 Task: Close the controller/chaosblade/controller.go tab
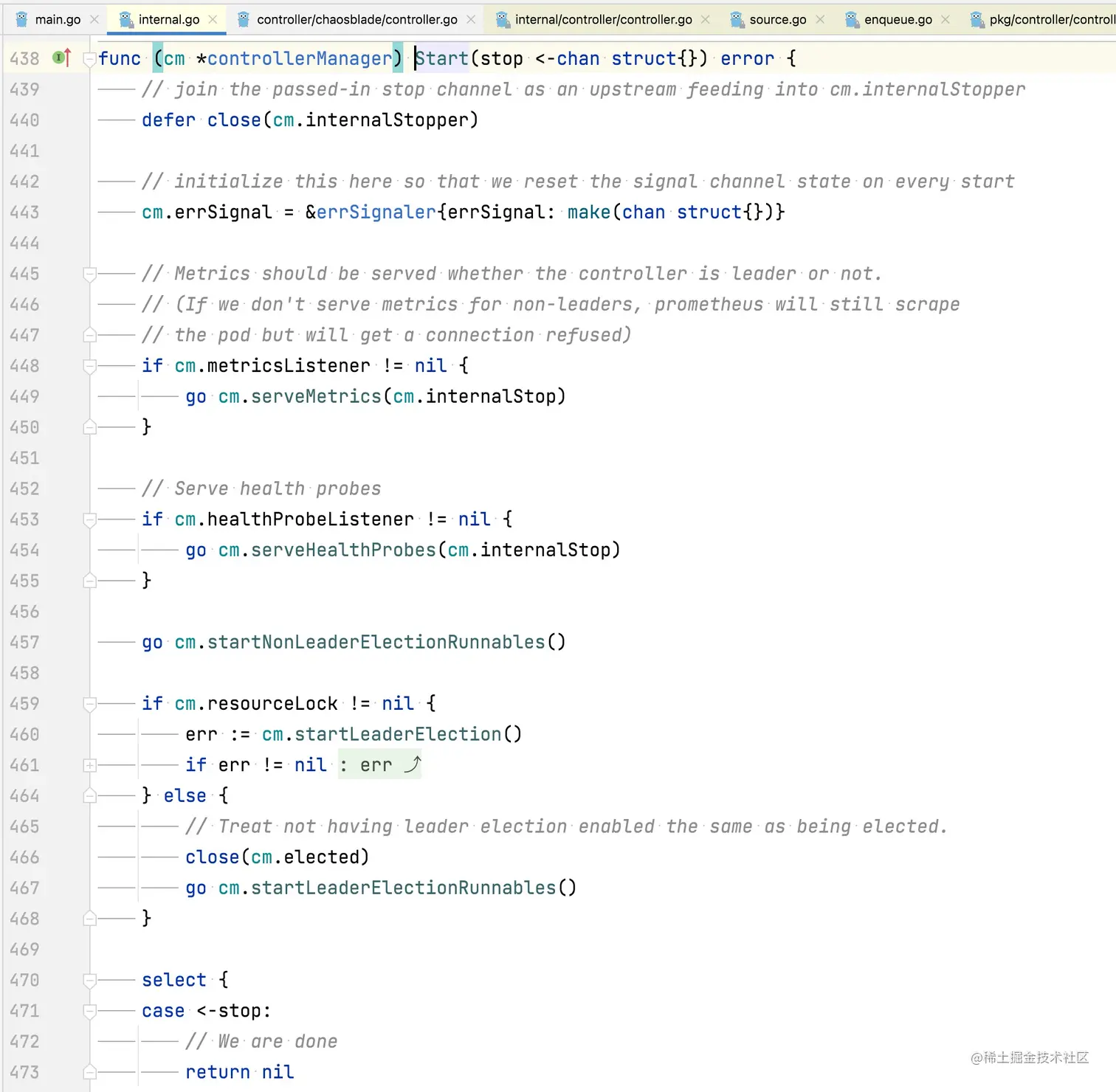point(471,19)
